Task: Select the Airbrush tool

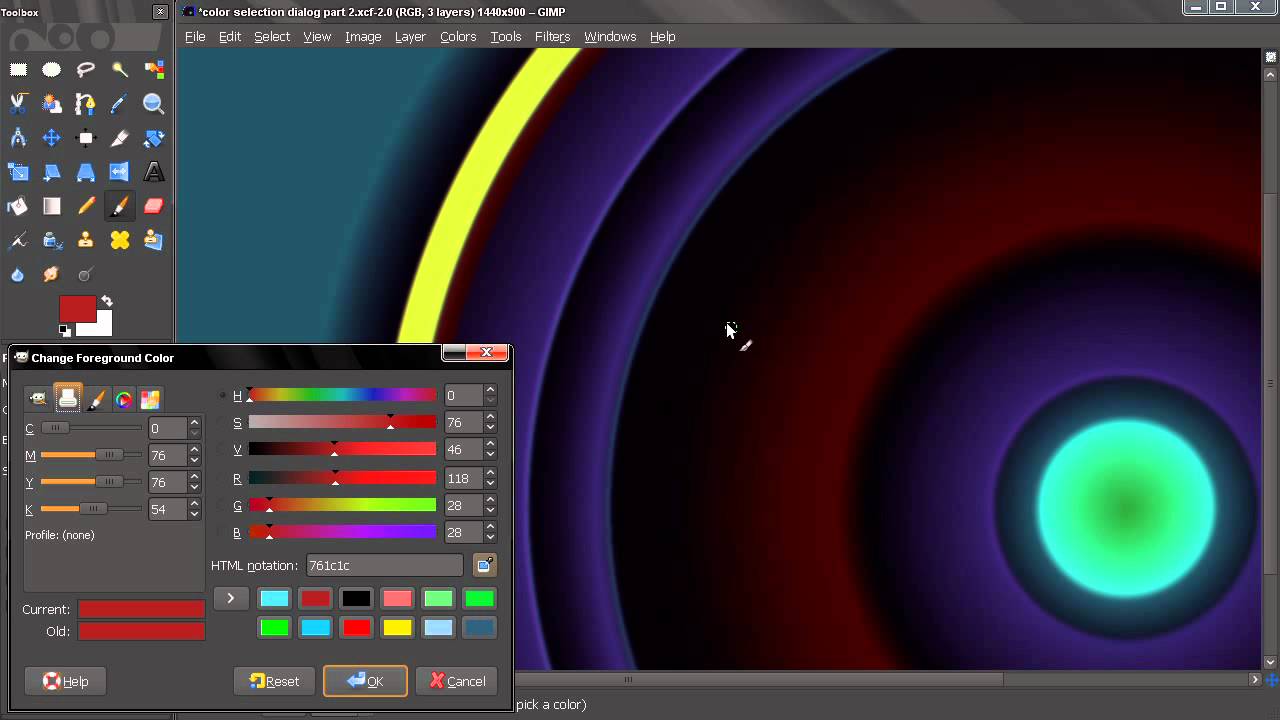Action: click(18, 240)
